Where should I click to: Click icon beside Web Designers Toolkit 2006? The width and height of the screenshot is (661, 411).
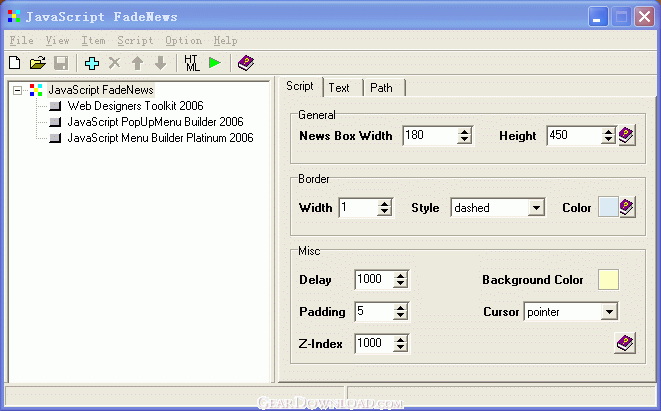(55, 106)
